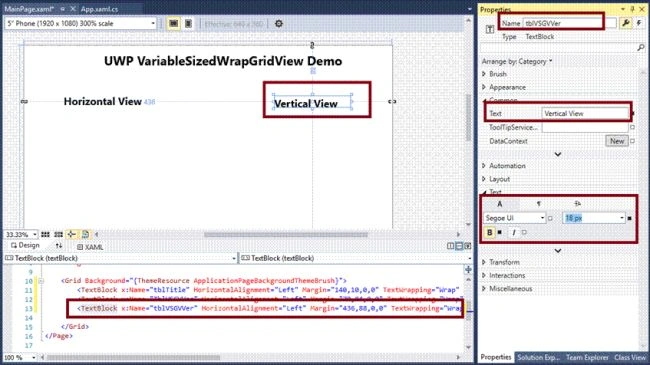
Task: Select the Design pane tab
Action: 25,246
